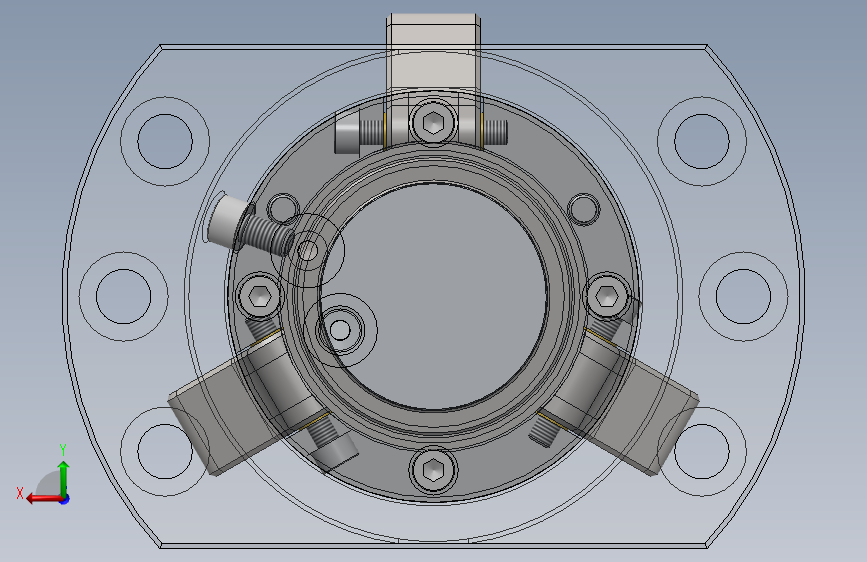Pick the hex socket screw at ring bottom
The image size is (867, 562).
tap(434, 470)
